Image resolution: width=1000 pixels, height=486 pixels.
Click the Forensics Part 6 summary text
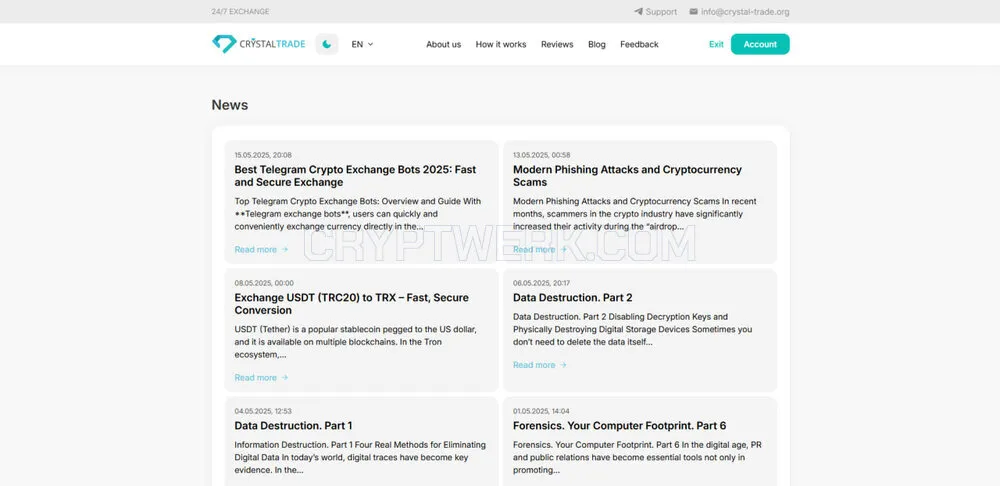(637, 457)
